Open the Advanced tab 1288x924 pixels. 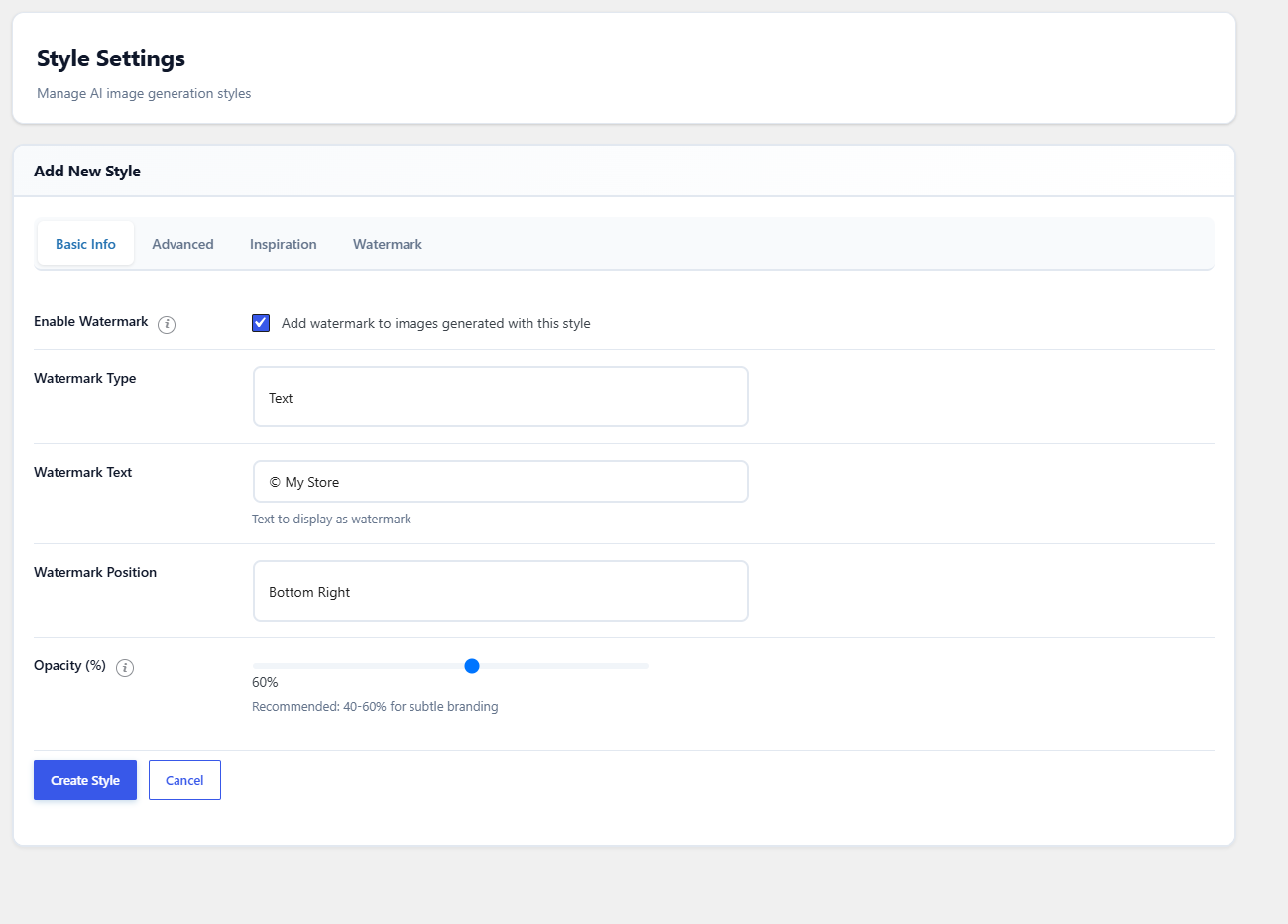182,244
